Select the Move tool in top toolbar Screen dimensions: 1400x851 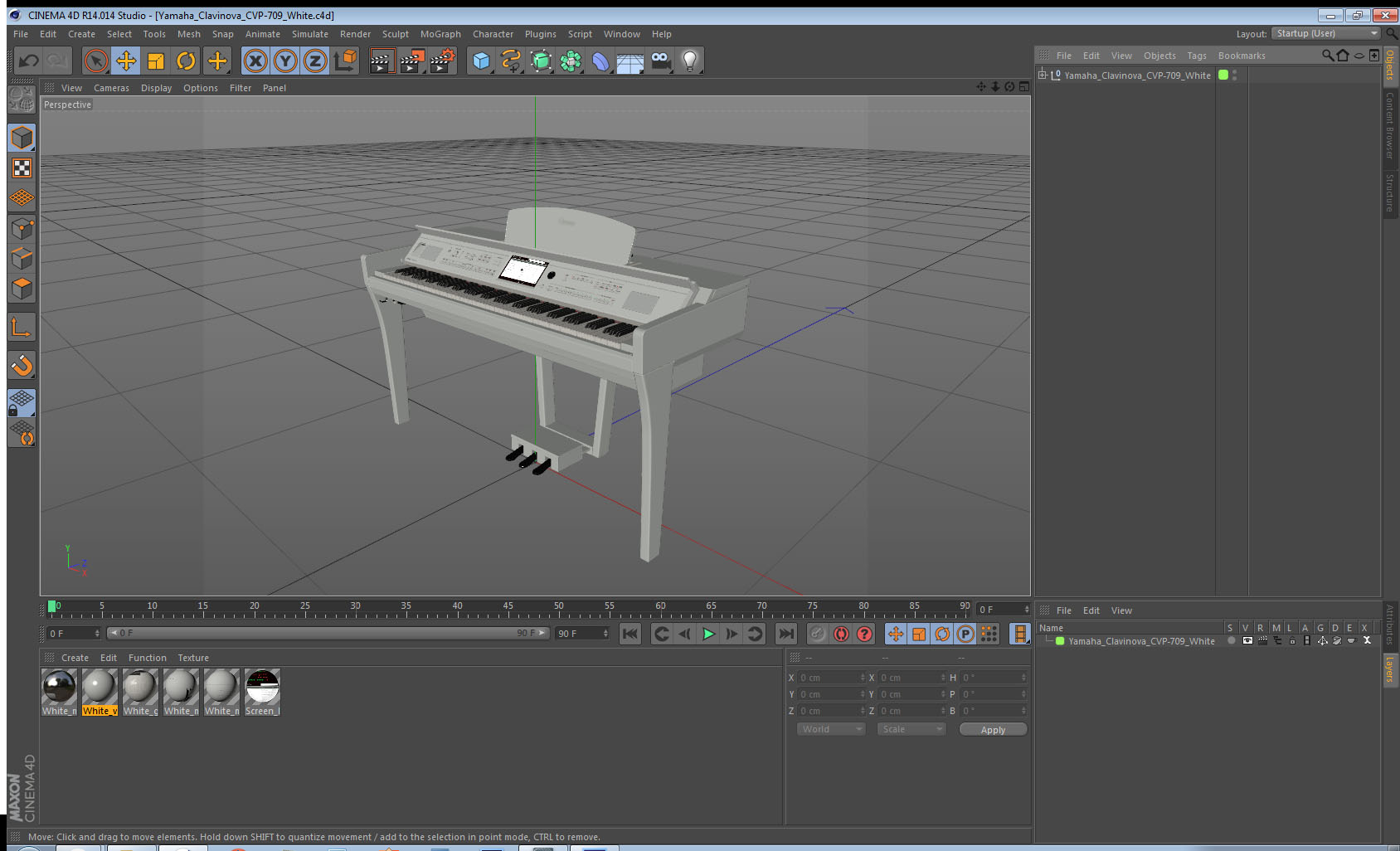pos(126,61)
